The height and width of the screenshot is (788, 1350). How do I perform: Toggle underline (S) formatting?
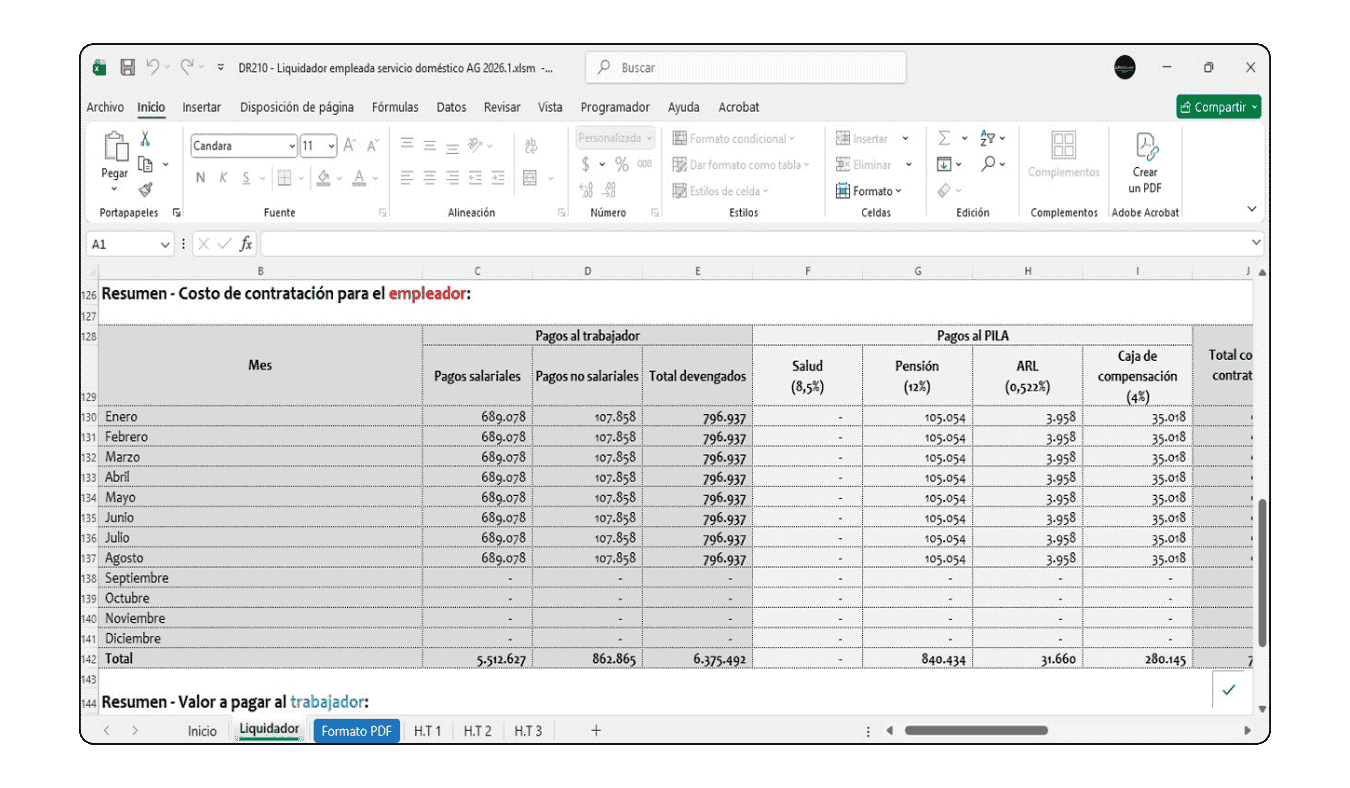point(246,177)
